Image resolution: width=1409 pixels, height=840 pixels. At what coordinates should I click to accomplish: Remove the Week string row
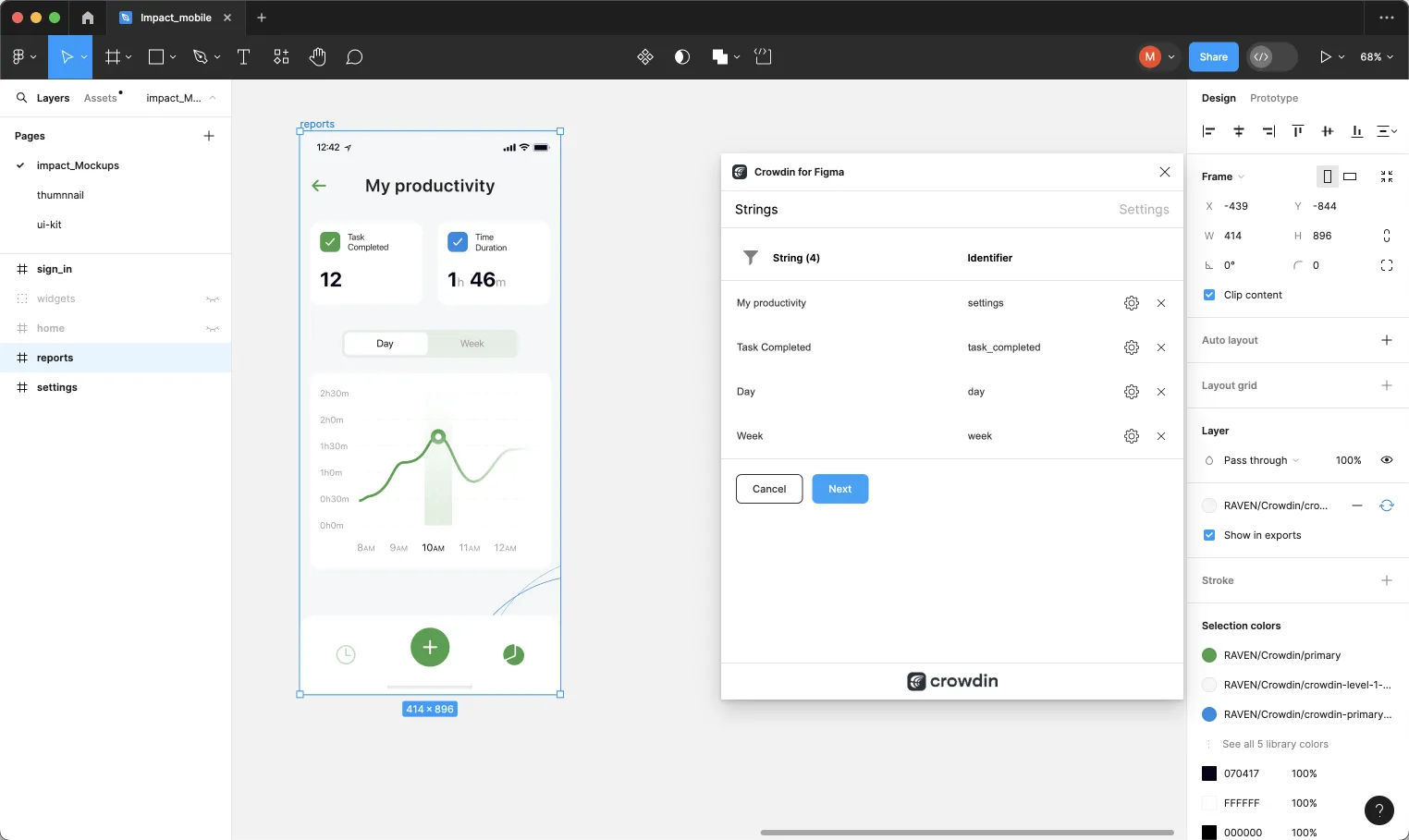coord(1161,436)
